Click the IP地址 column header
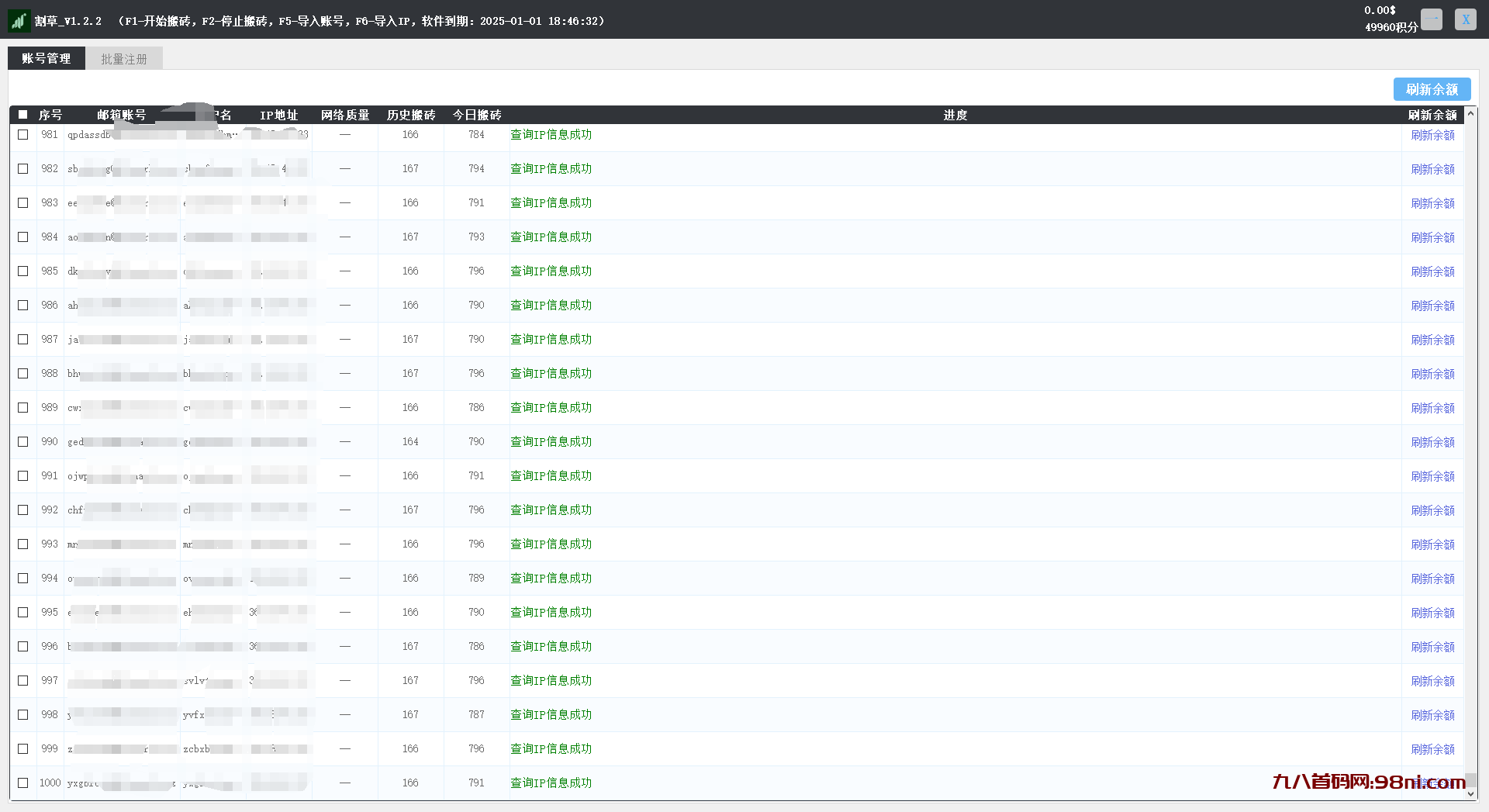This screenshot has height=812, width=1489. click(x=279, y=115)
